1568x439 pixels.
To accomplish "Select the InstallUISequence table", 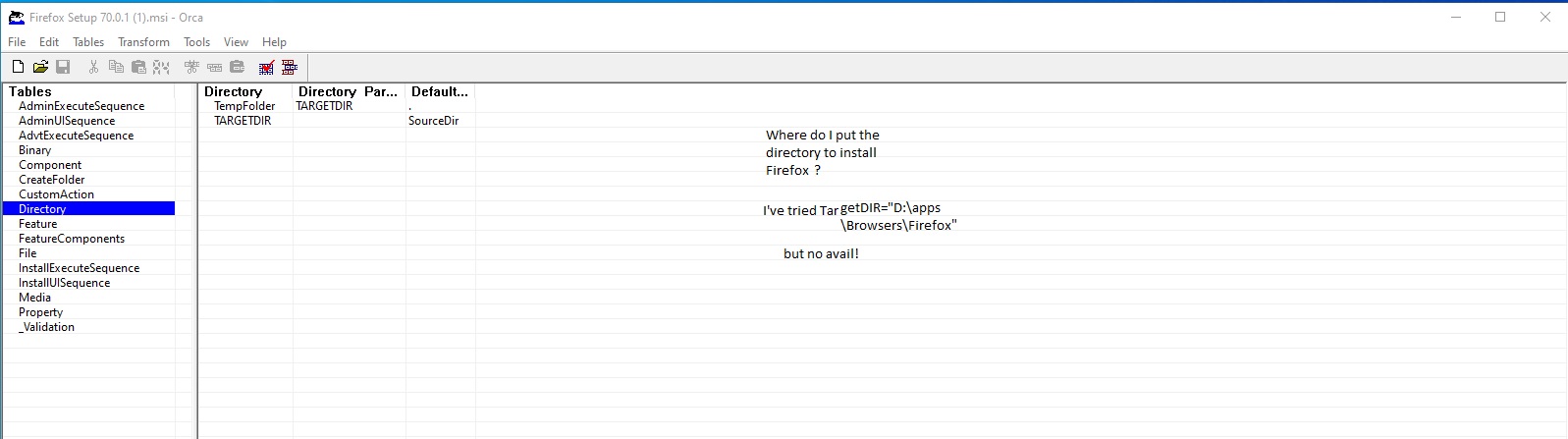I will (64, 283).
